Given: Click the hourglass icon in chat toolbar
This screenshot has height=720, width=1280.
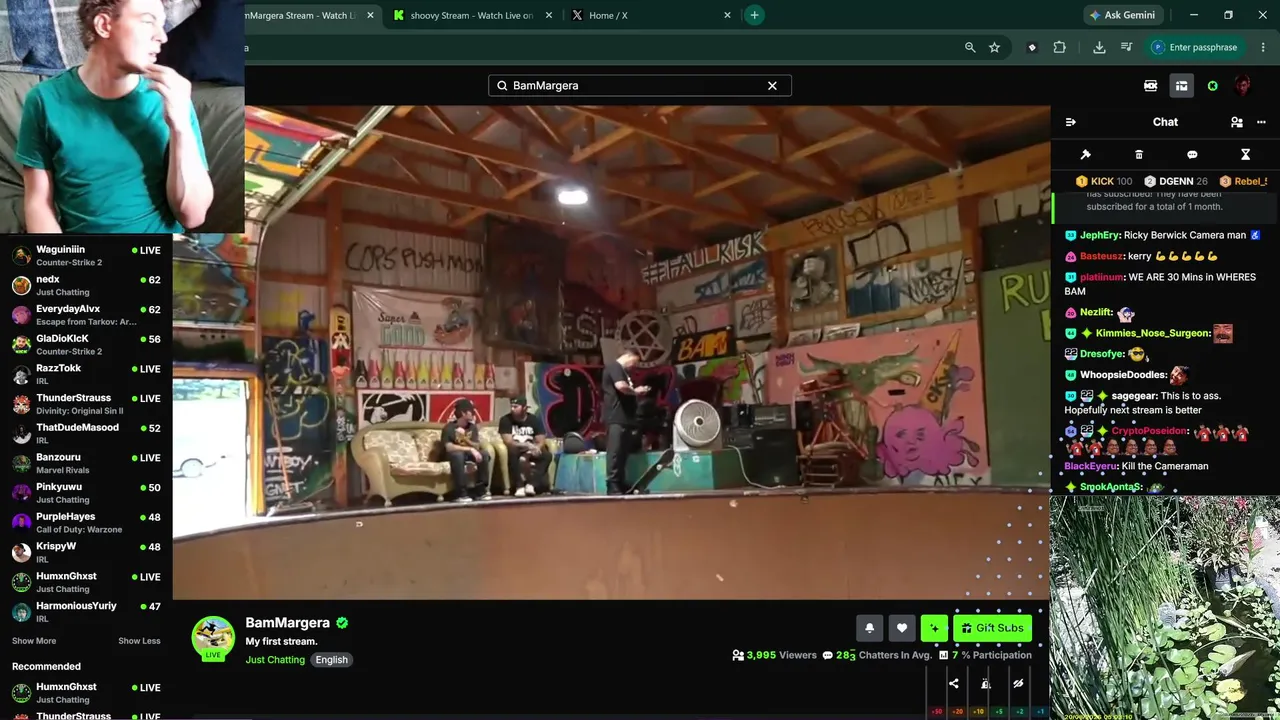Looking at the screenshot, I should click(1245, 155).
